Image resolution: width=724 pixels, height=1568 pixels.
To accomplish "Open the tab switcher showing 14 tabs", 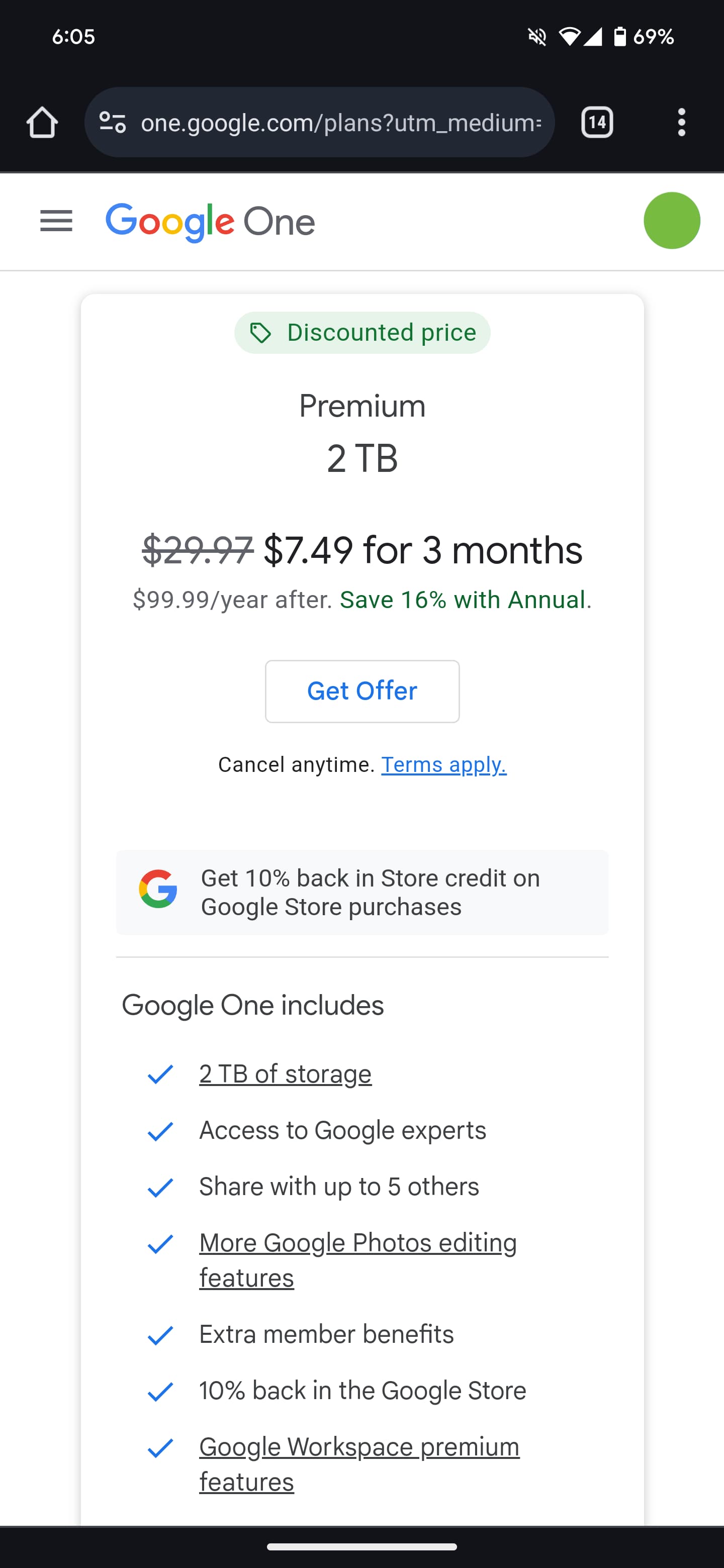I will pyautogui.click(x=597, y=122).
